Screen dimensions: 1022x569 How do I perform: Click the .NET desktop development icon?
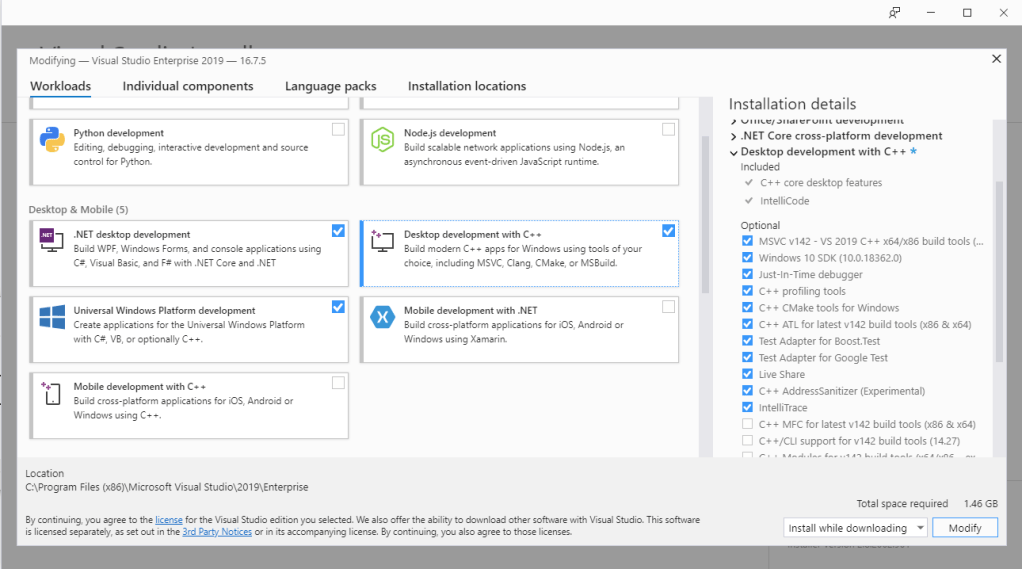pos(52,241)
